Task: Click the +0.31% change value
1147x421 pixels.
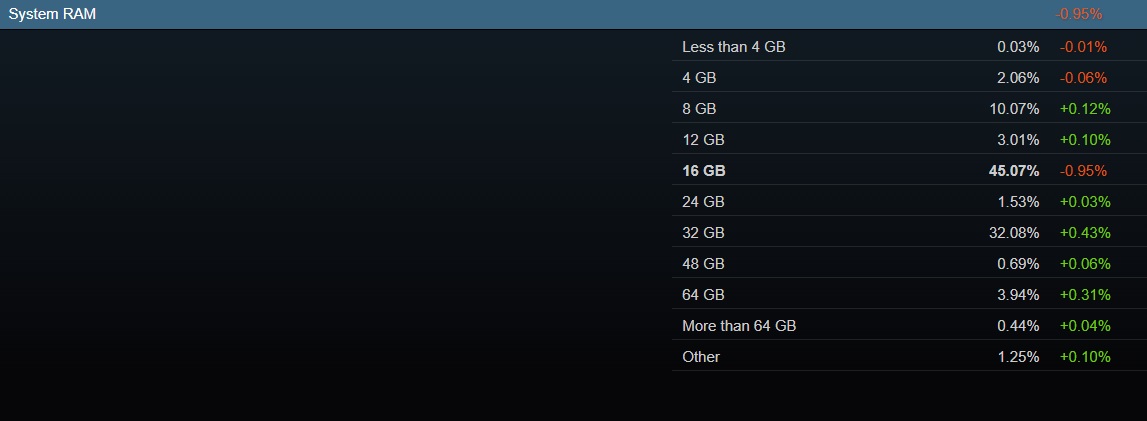Action: 1083,295
